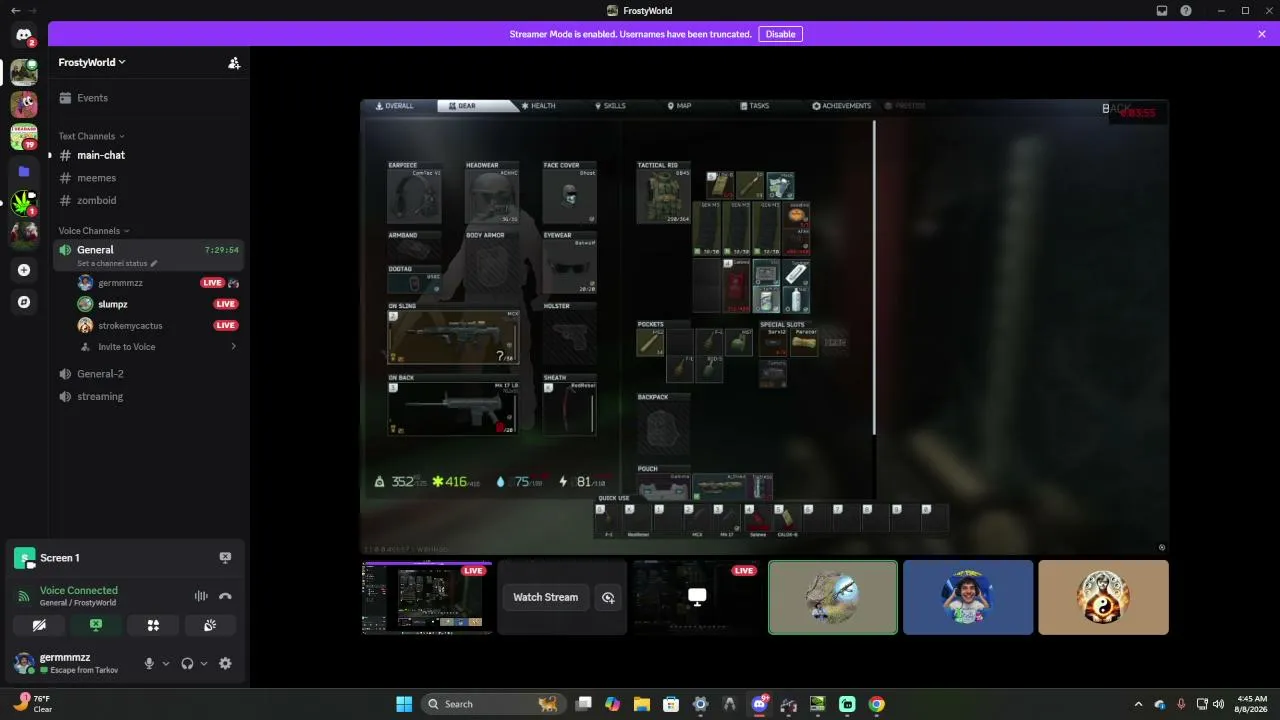Open headphone output options arrow
Screen dimensions: 1280x720
204,663
